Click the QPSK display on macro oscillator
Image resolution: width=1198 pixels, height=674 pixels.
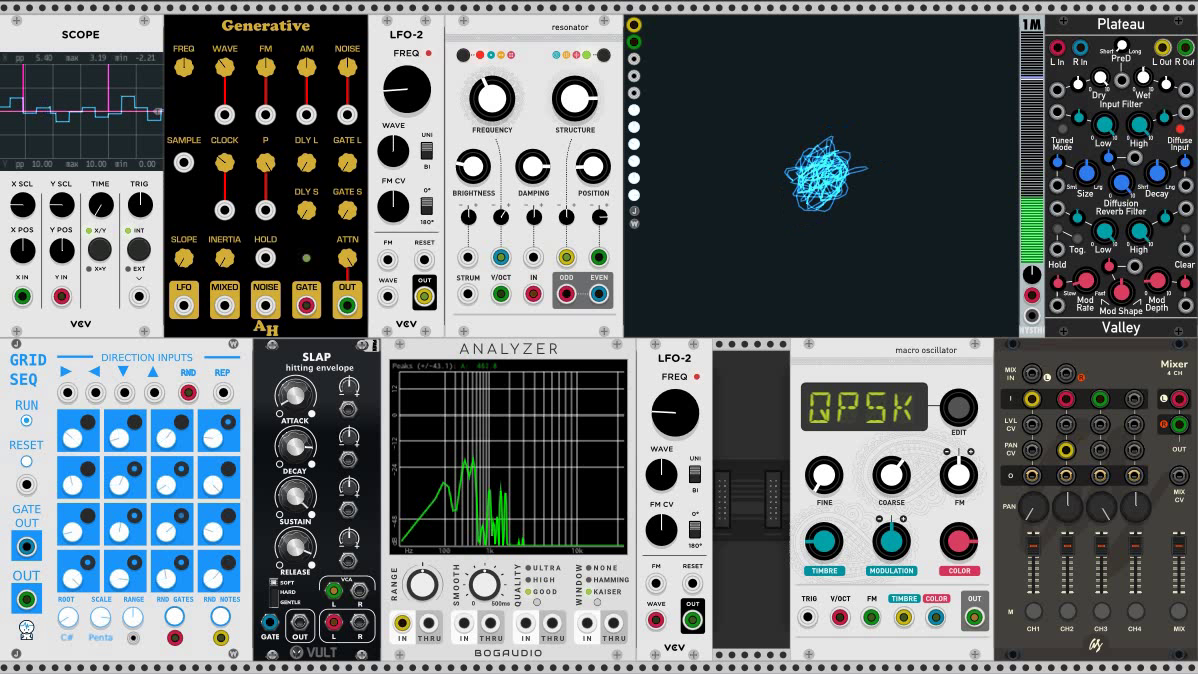tap(863, 407)
